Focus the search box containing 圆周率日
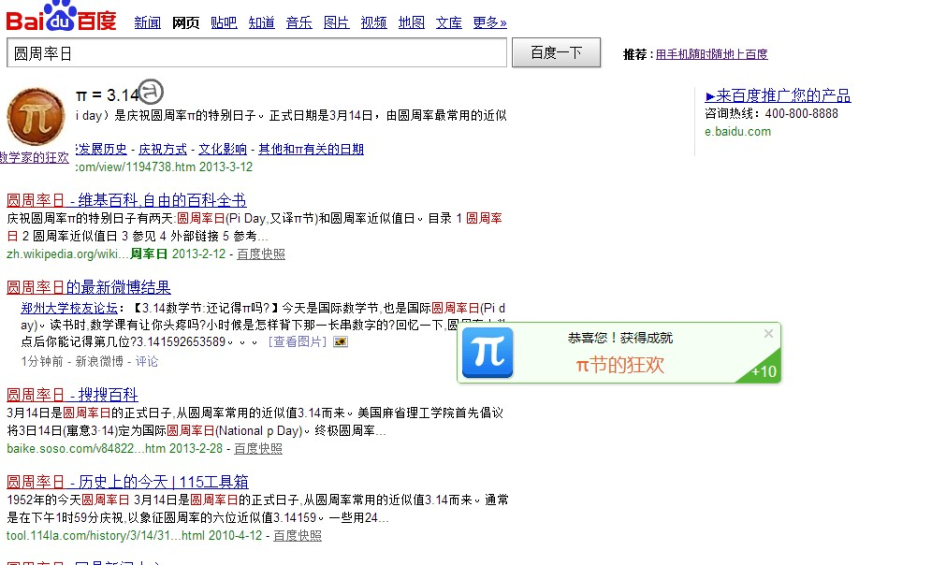The height and width of the screenshot is (565, 946). pyautogui.click(x=257, y=53)
